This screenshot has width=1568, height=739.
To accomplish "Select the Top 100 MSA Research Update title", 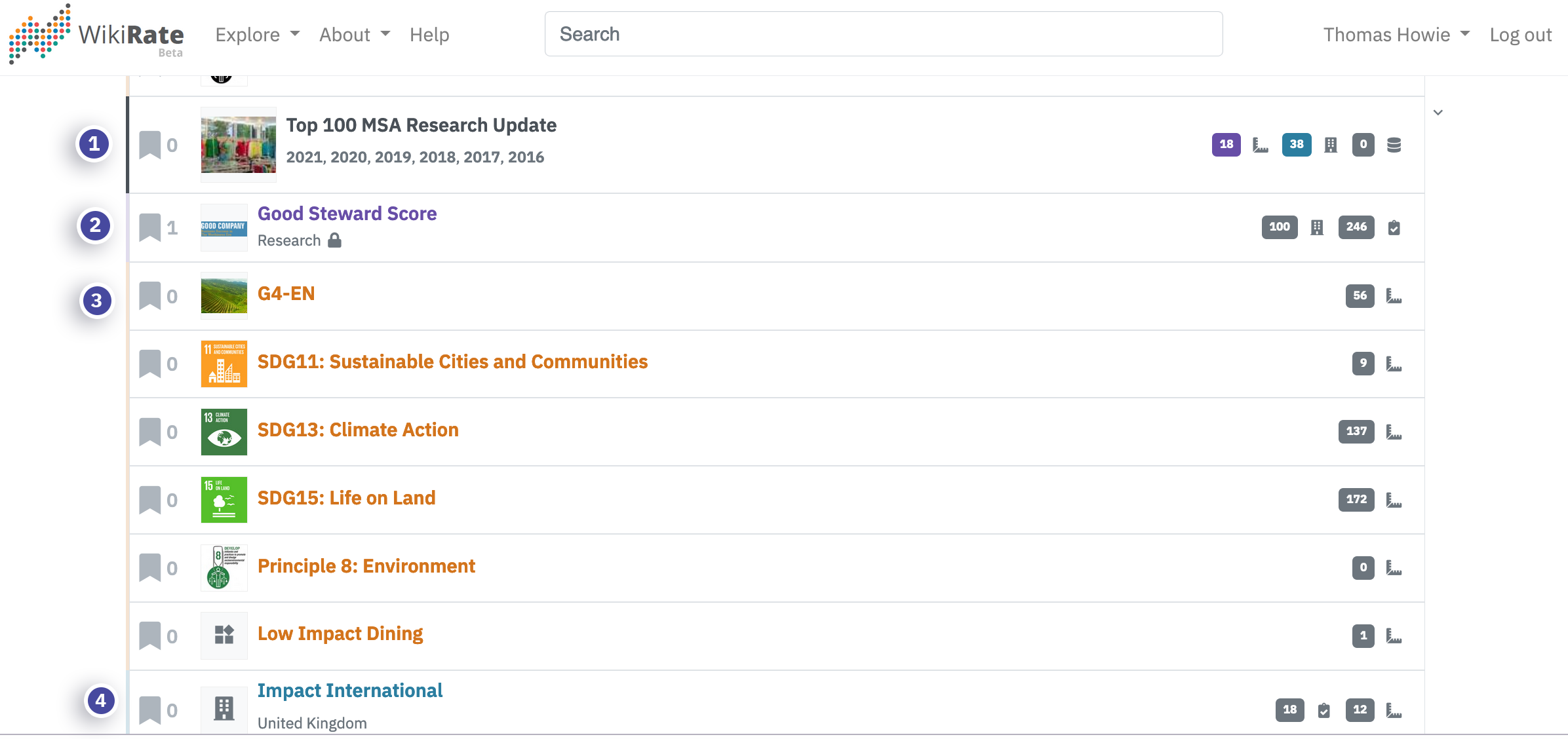I will coord(421,125).
